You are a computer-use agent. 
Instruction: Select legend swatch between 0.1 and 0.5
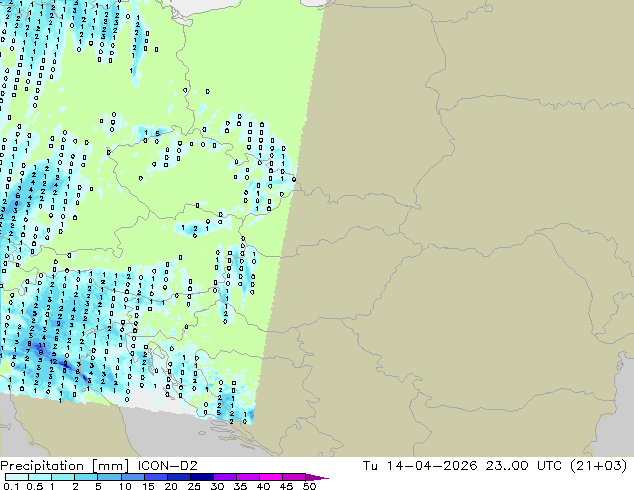point(17,477)
